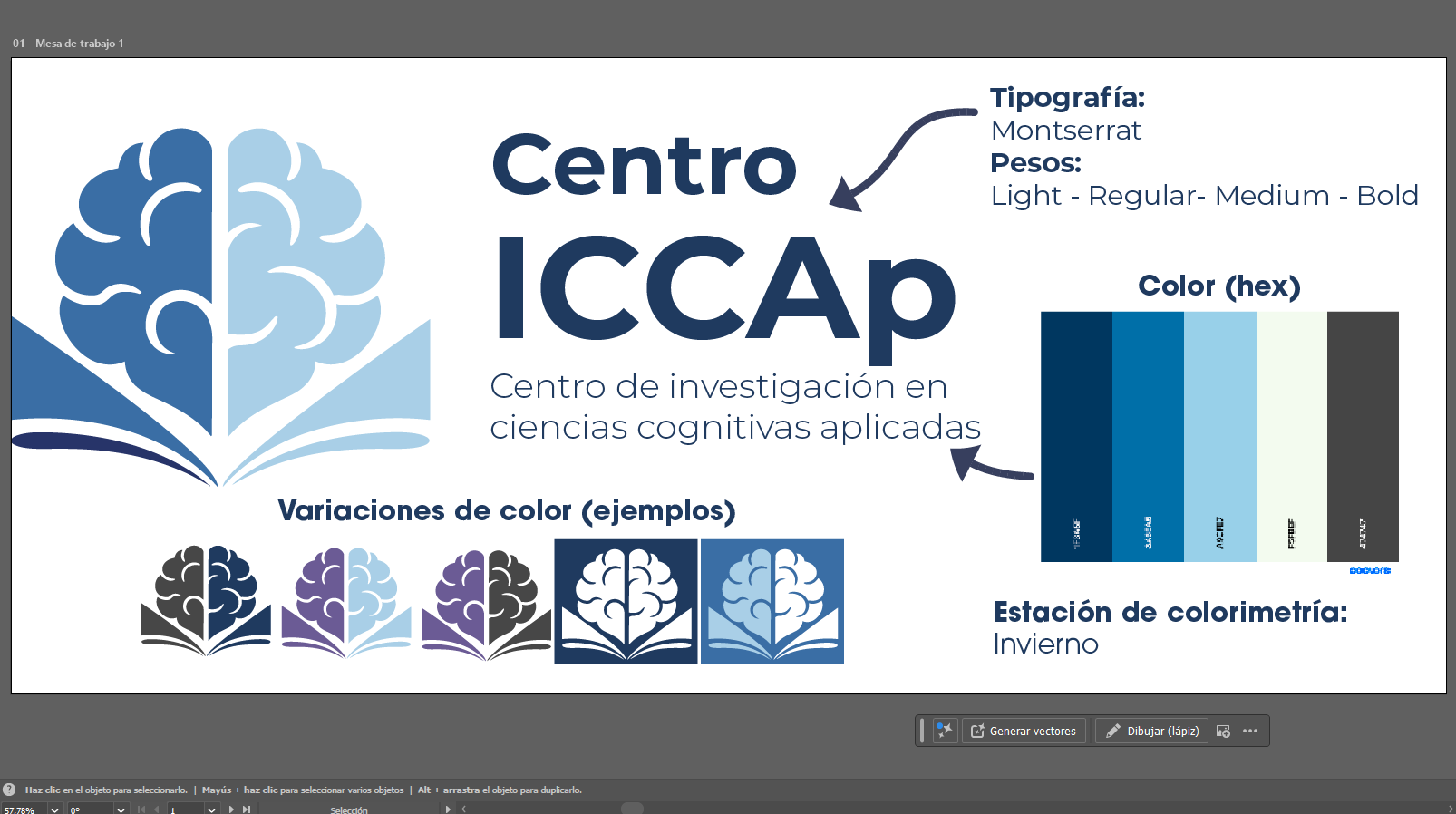Select the 'Montserrat' font name text
The image size is (1456, 814).
[1066, 131]
